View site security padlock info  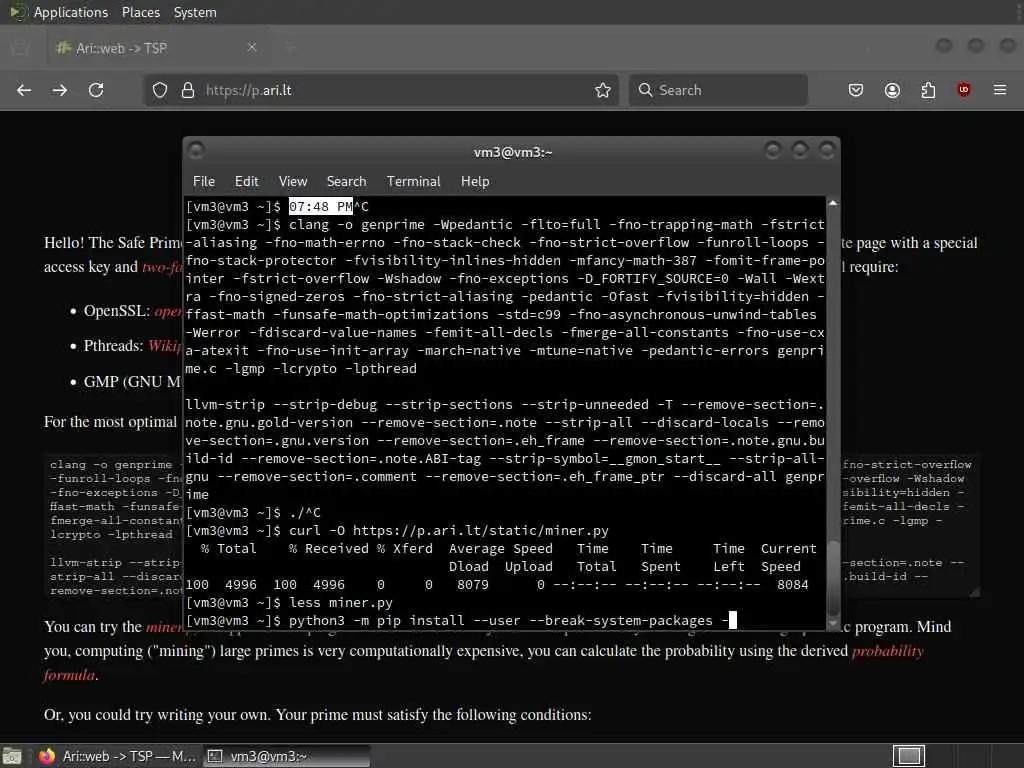[x=188, y=90]
